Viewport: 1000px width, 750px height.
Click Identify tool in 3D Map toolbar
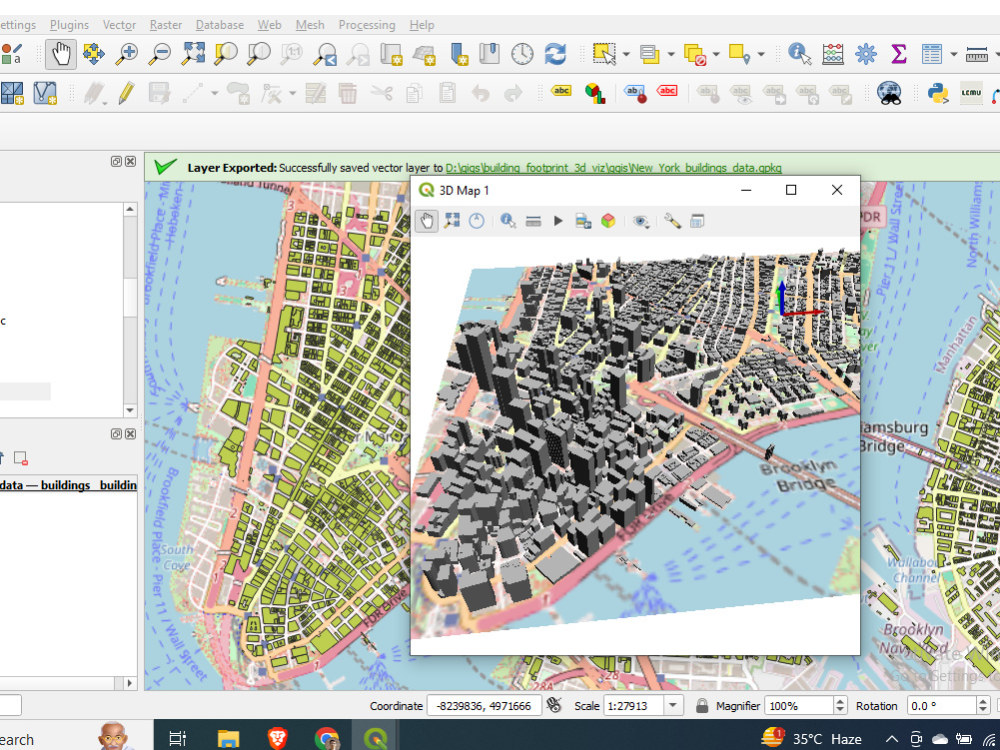pyautogui.click(x=508, y=221)
